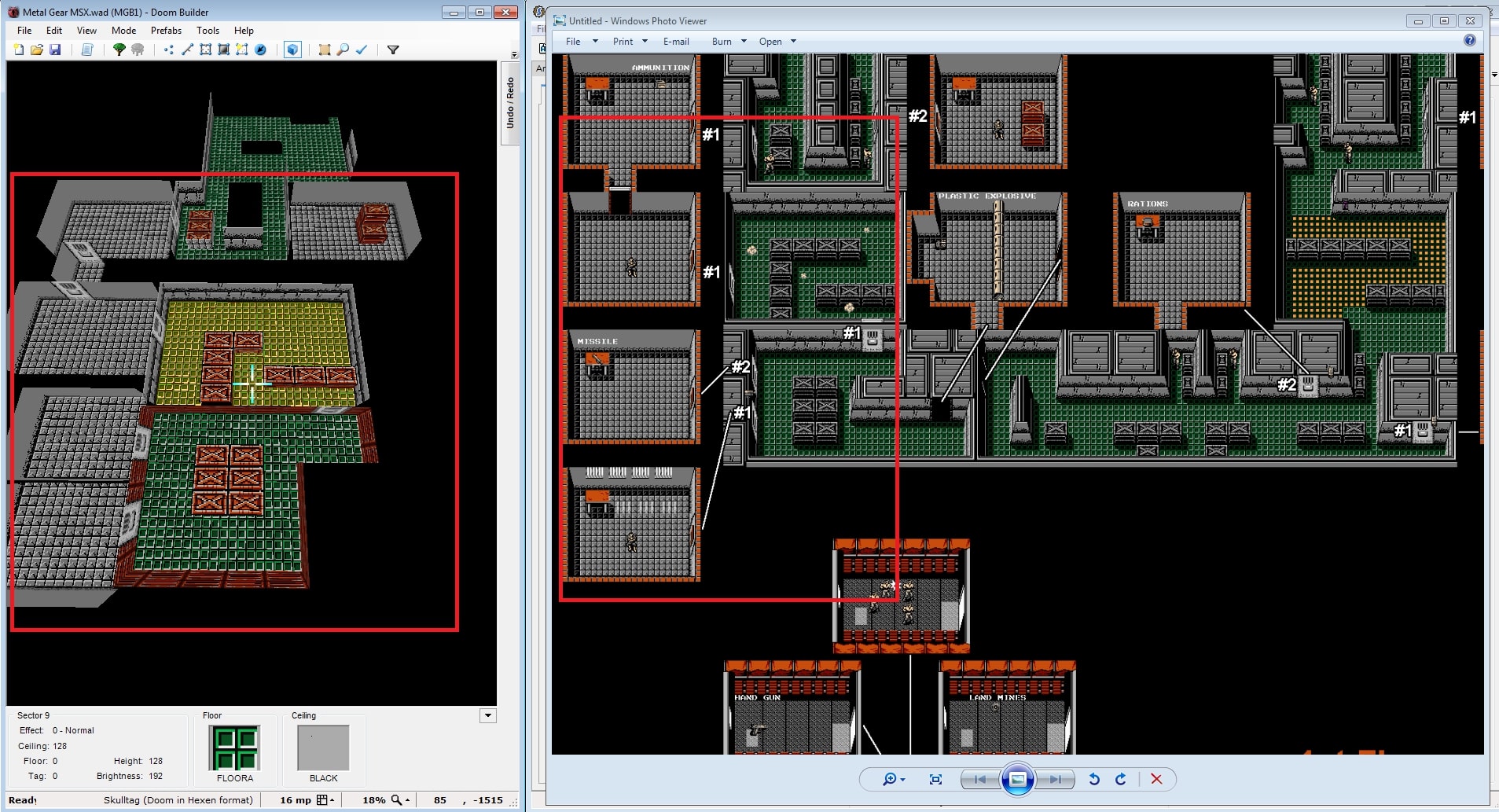This screenshot has height=812, width=1499.
Task: Open the zoom level menu next to 18%
Action: 401,800
